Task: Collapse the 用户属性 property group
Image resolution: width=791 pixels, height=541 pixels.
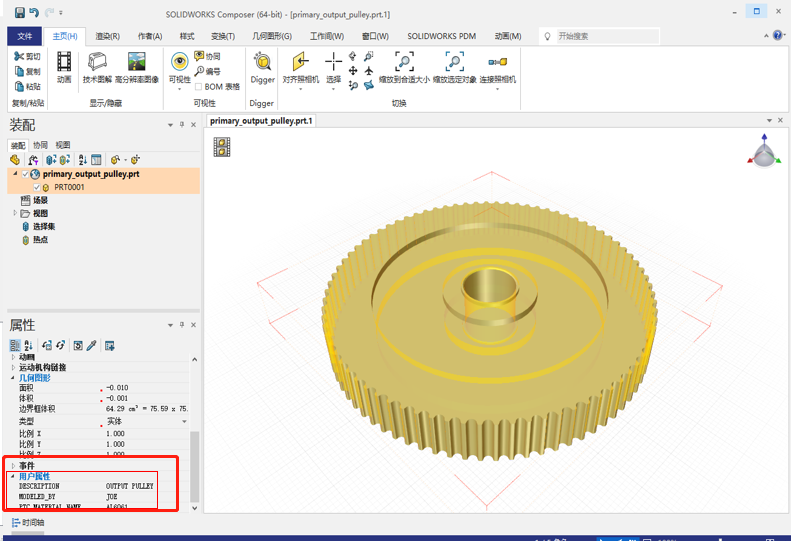Action: [13, 476]
